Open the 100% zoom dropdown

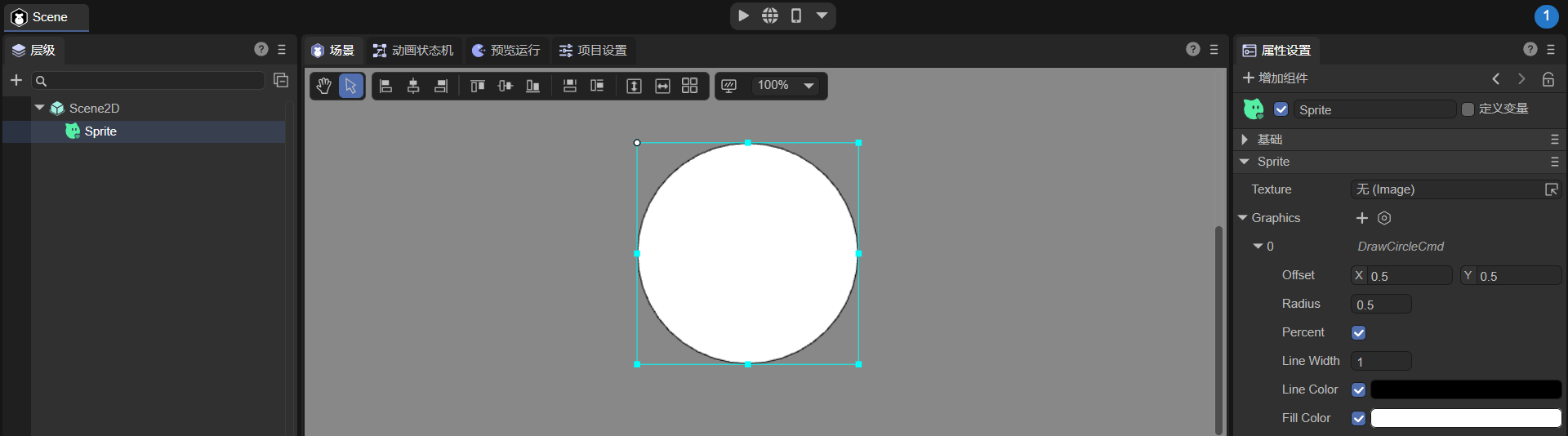pos(808,86)
